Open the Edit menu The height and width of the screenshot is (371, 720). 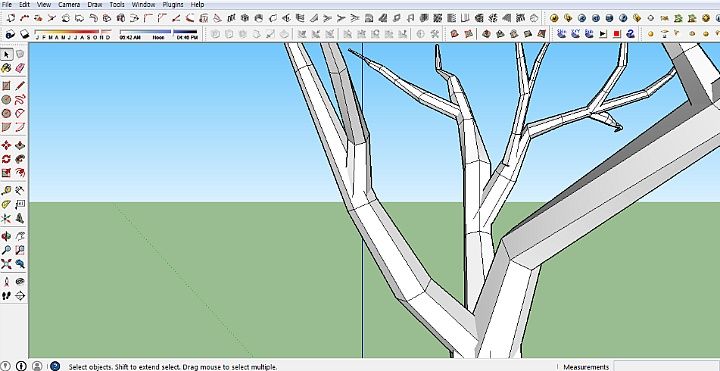pos(24,5)
